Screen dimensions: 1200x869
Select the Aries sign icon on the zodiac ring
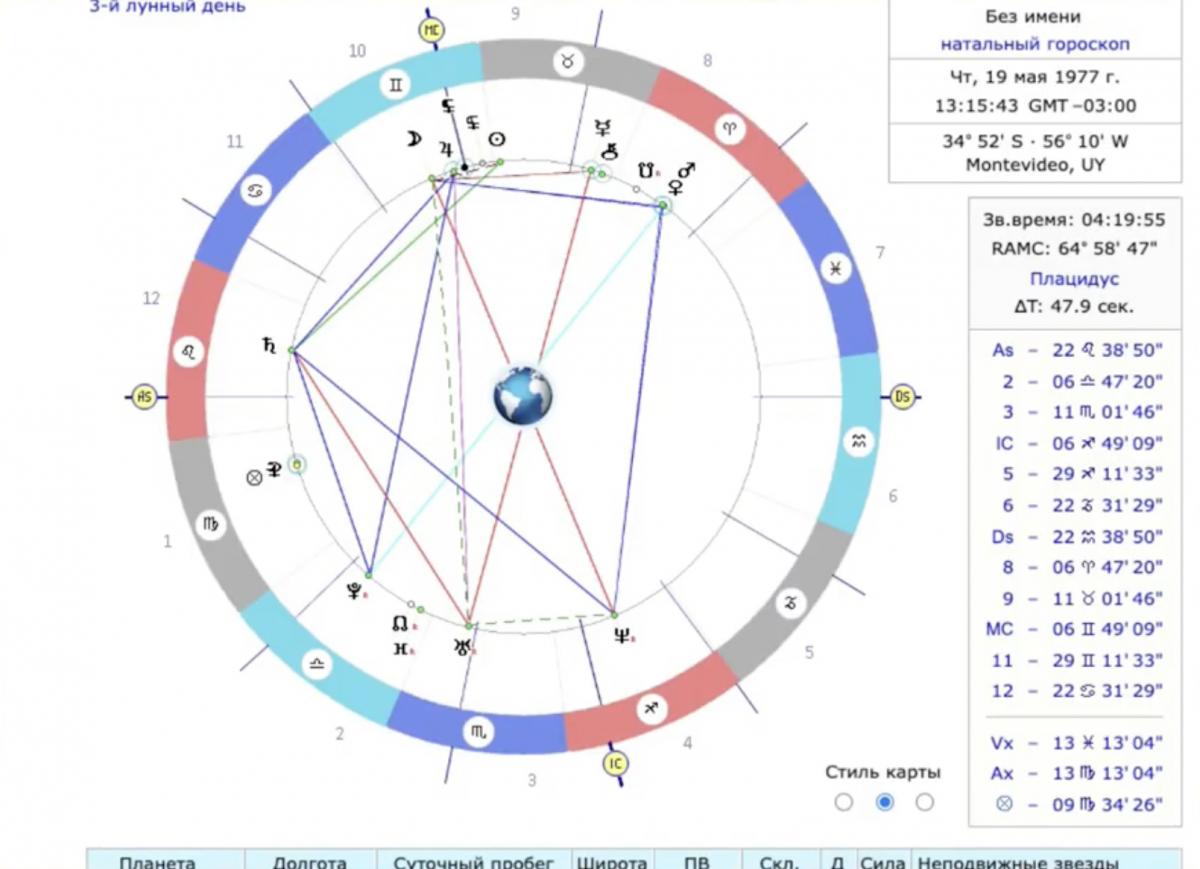pos(729,128)
